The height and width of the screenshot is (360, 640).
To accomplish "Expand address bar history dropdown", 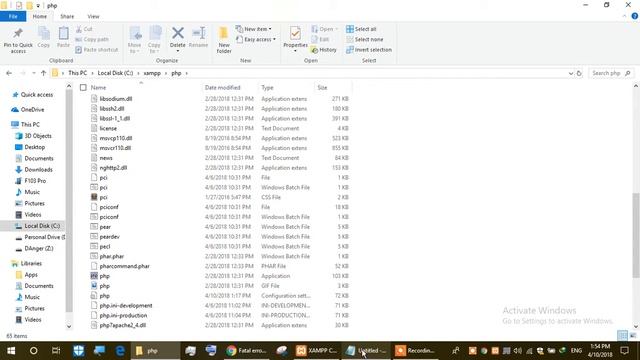I will point(571,73).
